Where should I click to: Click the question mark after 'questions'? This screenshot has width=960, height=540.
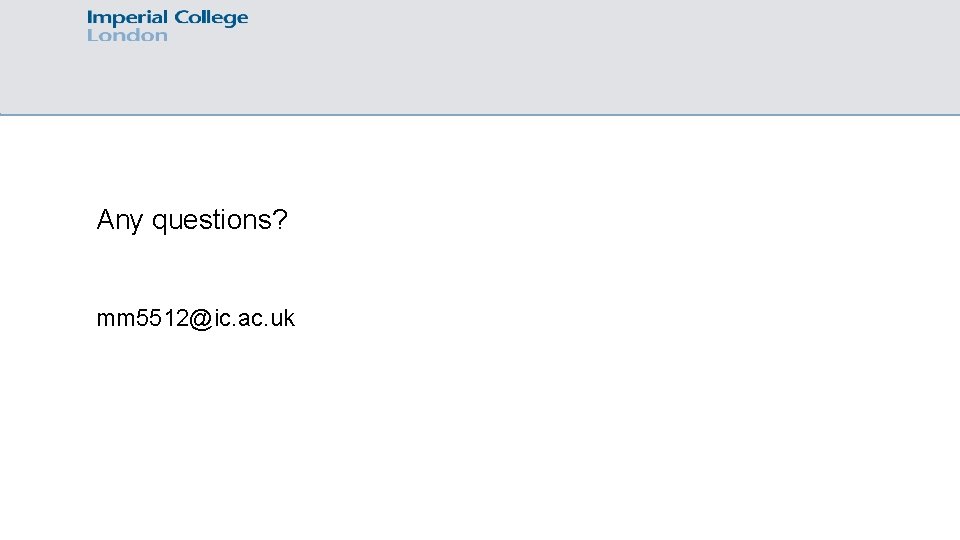pos(279,219)
